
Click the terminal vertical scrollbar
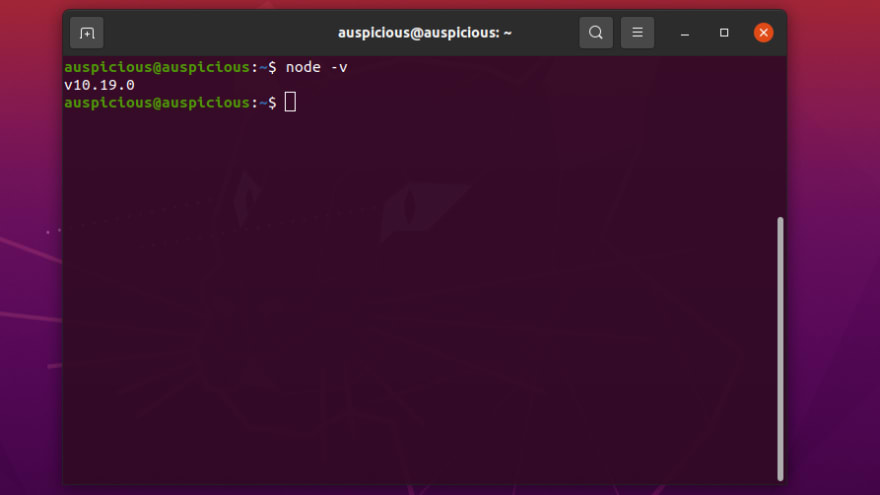click(x=780, y=349)
